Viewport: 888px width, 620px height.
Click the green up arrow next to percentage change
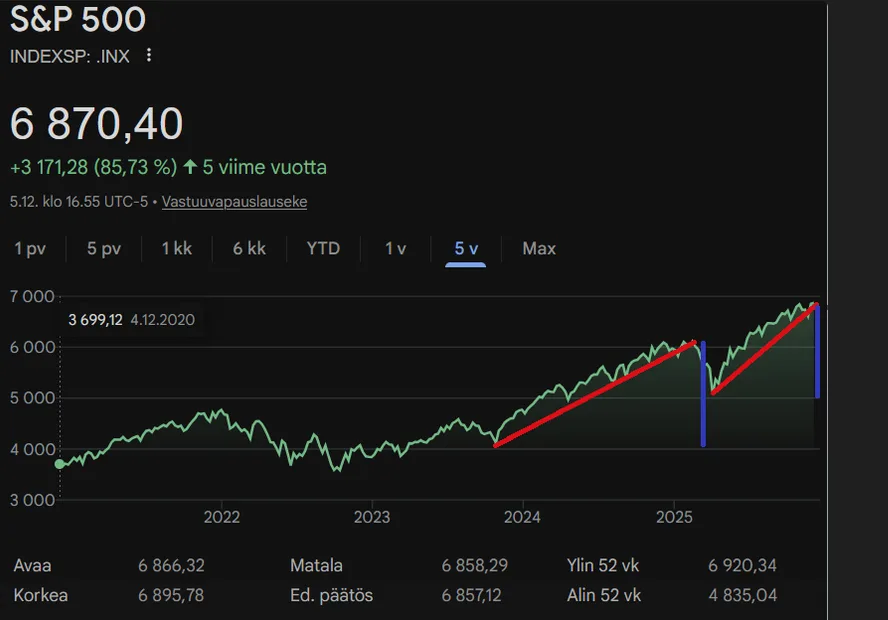click(x=190, y=167)
